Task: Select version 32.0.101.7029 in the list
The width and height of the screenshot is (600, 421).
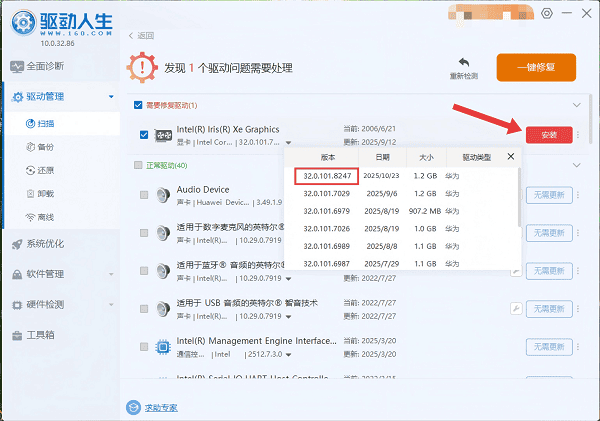Action: (x=327, y=191)
